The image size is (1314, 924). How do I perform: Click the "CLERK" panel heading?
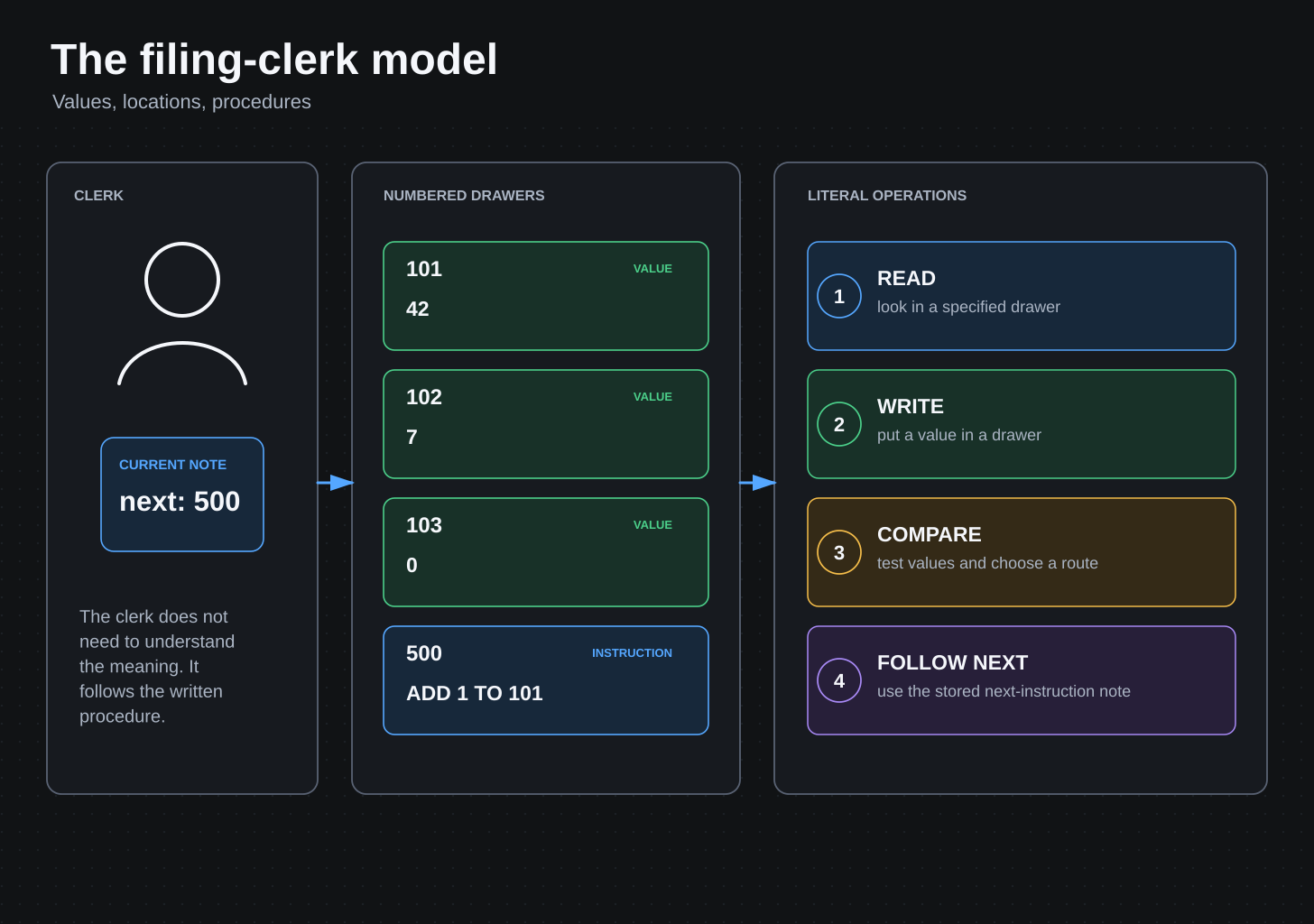tap(98, 196)
